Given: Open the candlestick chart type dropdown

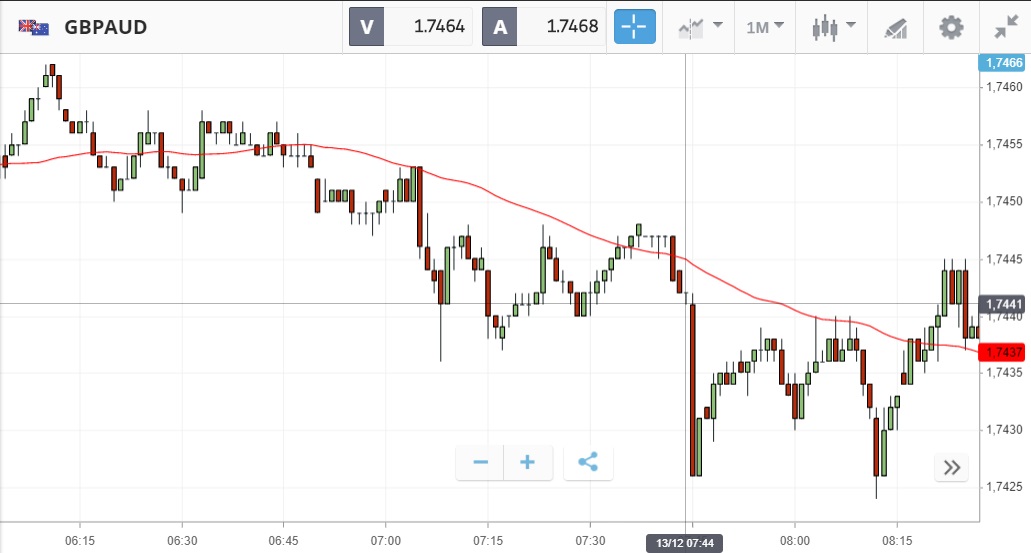Looking at the screenshot, I should click(834, 27).
